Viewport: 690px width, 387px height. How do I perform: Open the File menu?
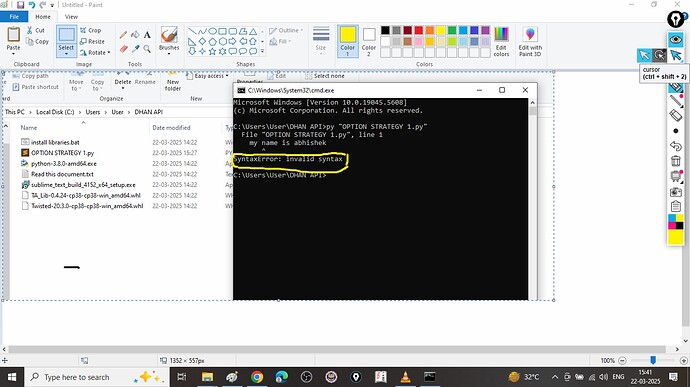tap(14, 17)
